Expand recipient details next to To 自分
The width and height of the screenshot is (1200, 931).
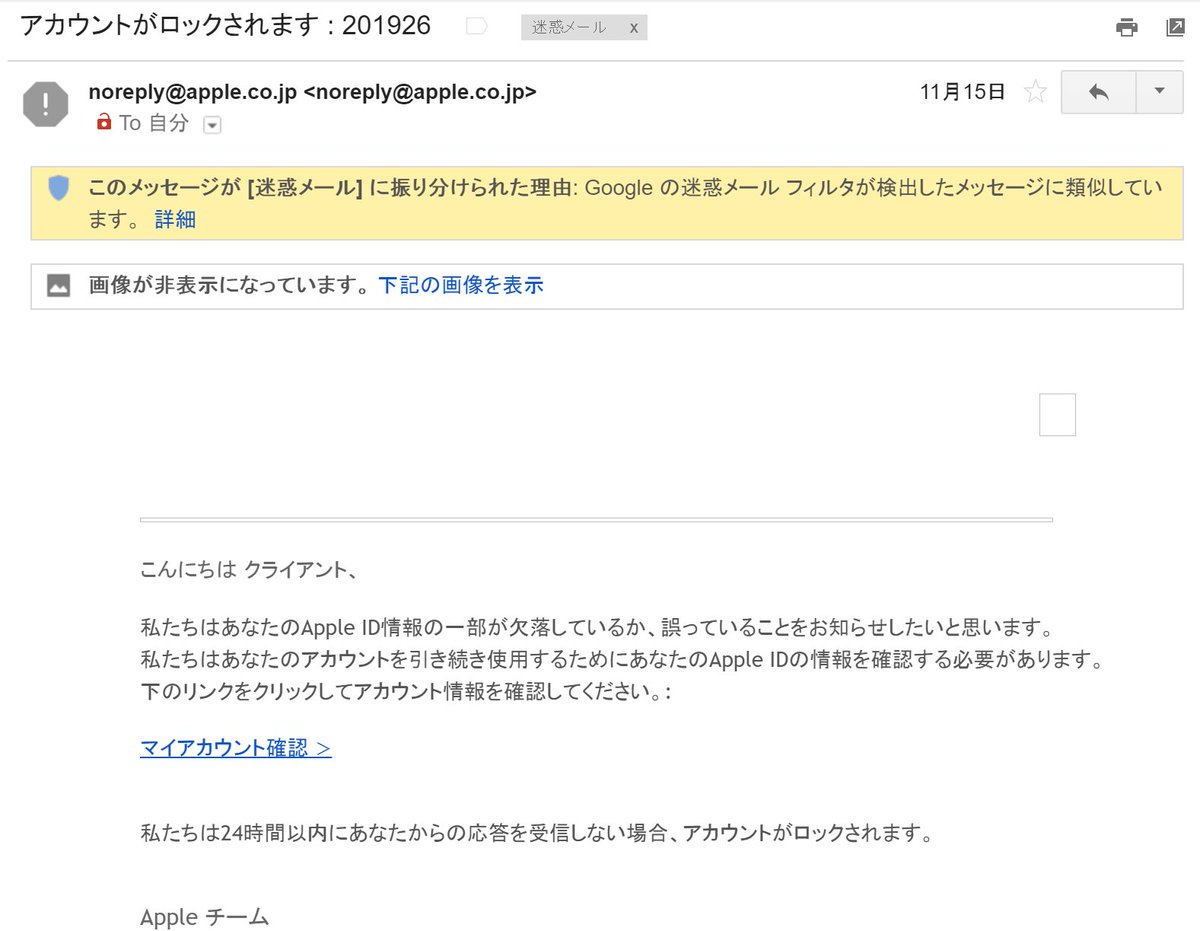click(212, 124)
